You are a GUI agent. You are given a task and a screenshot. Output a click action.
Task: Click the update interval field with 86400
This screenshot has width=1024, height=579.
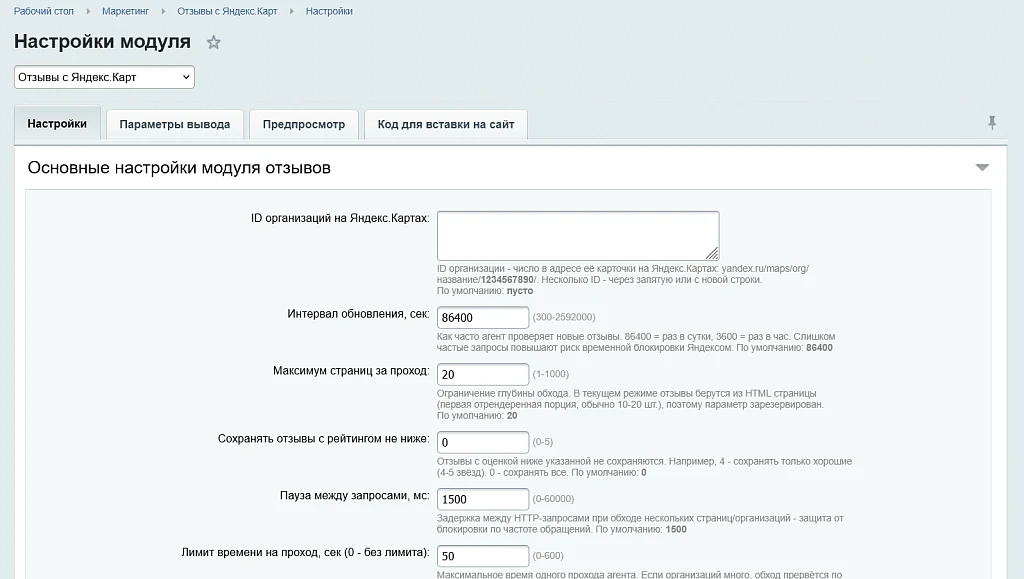point(483,317)
